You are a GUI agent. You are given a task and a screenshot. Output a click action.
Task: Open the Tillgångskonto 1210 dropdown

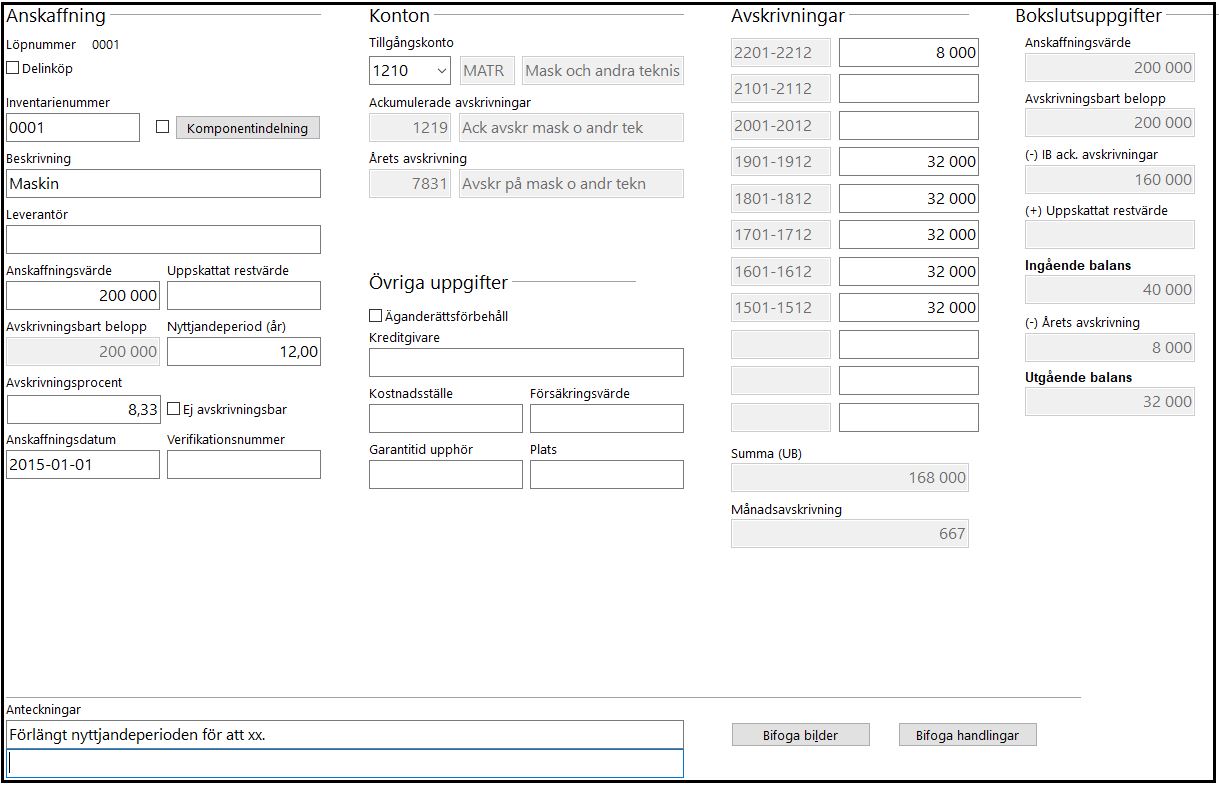click(410, 71)
